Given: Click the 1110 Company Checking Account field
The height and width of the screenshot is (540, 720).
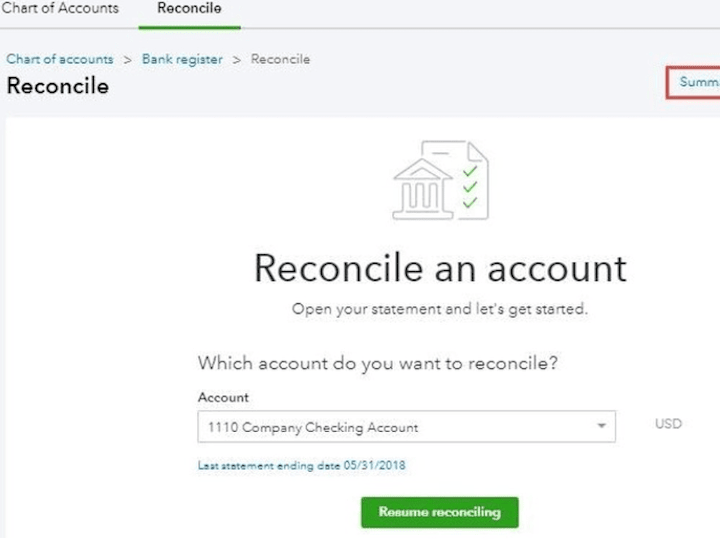Looking at the screenshot, I should coord(406,427).
